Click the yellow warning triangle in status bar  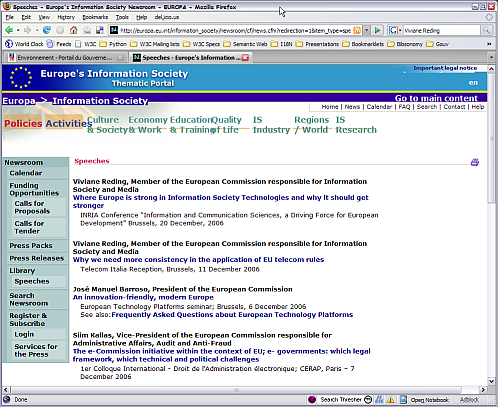391,399
